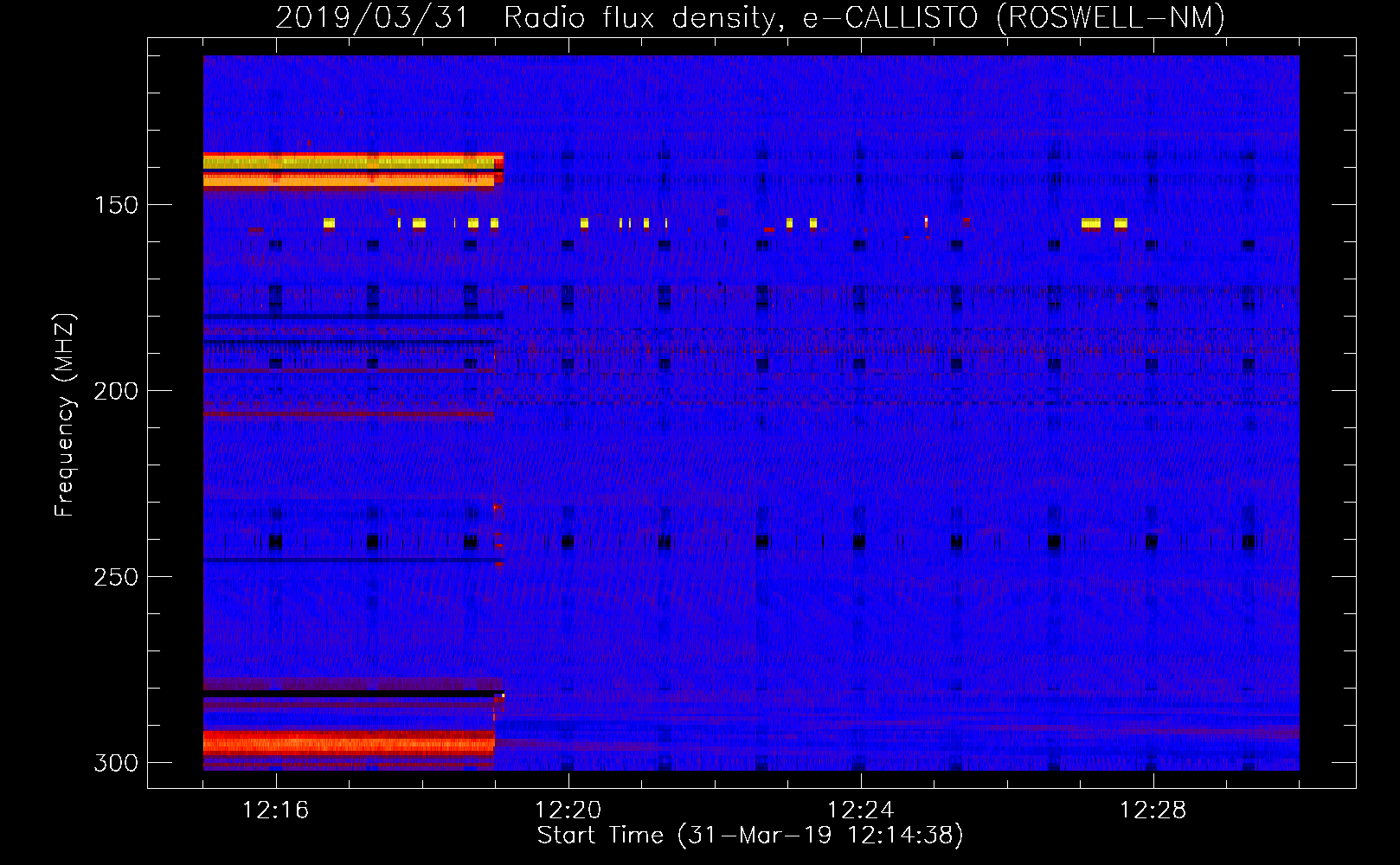Click the 150 frequency tick label
Screen dimensions: 1400x865
[x=116, y=205]
